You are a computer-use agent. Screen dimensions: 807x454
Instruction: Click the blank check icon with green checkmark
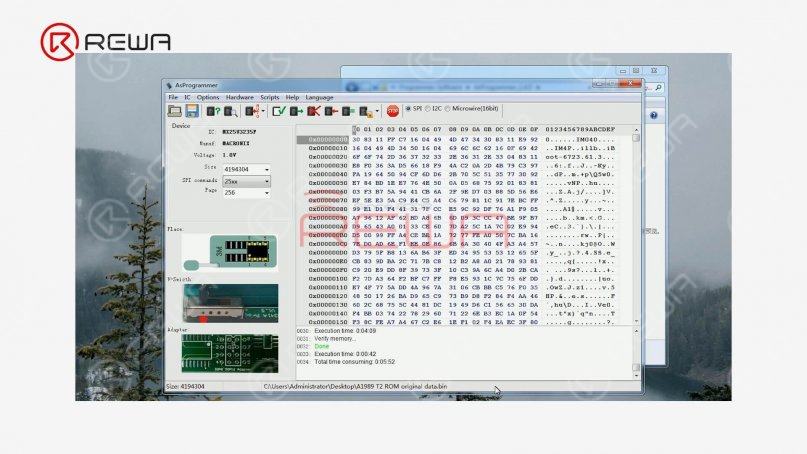[279, 111]
